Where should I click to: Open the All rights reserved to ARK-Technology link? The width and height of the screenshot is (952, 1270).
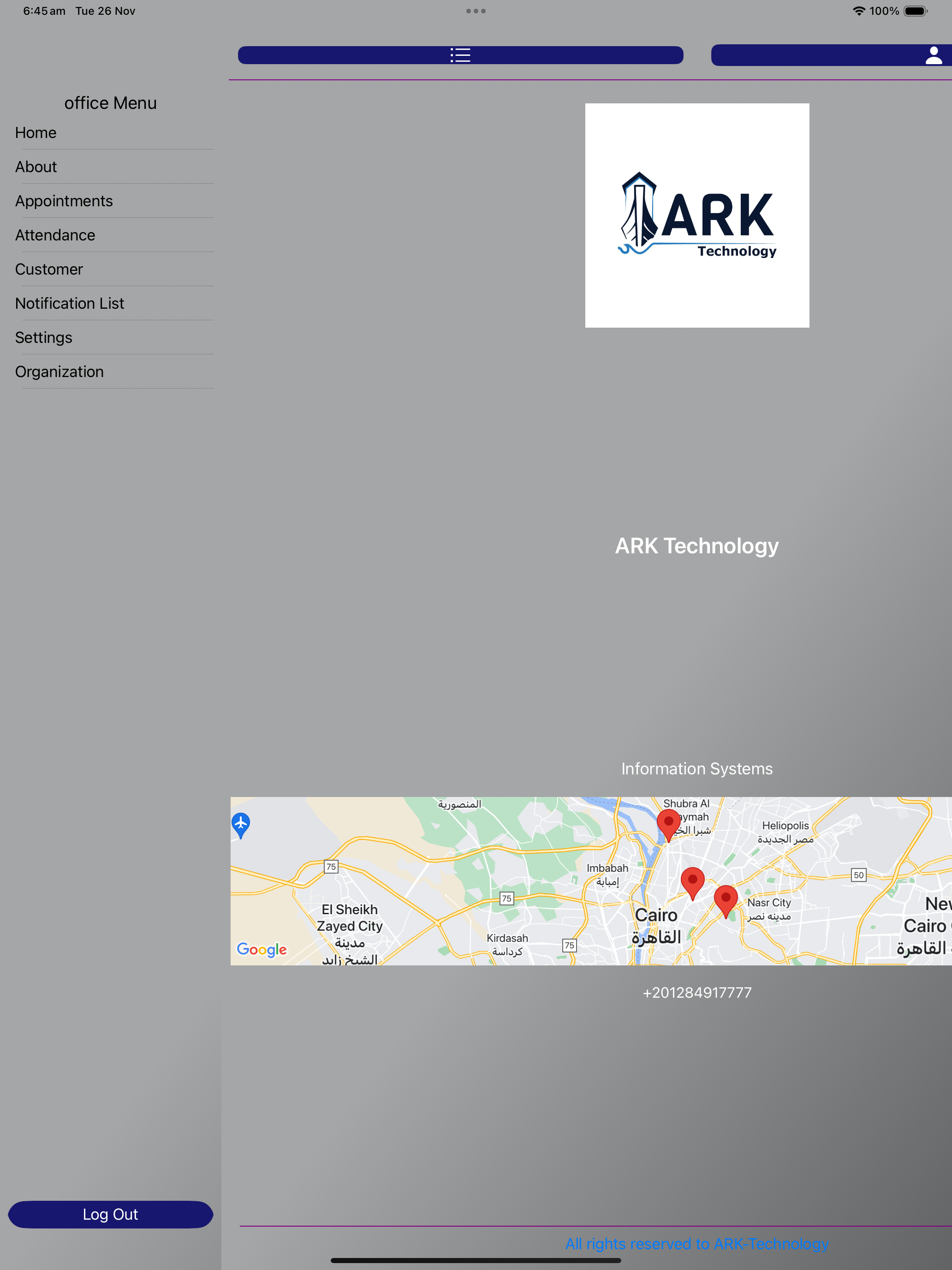coord(696,1244)
